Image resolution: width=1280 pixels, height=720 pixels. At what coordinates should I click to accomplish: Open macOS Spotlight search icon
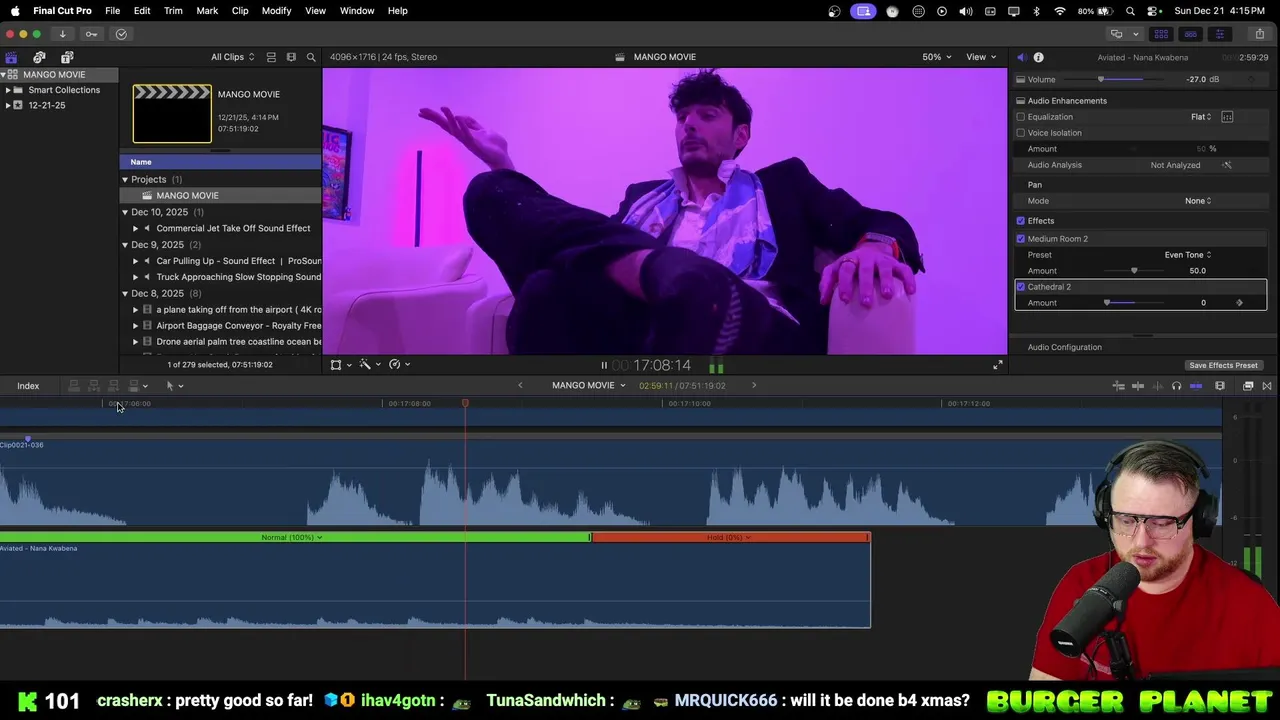coord(1131,11)
